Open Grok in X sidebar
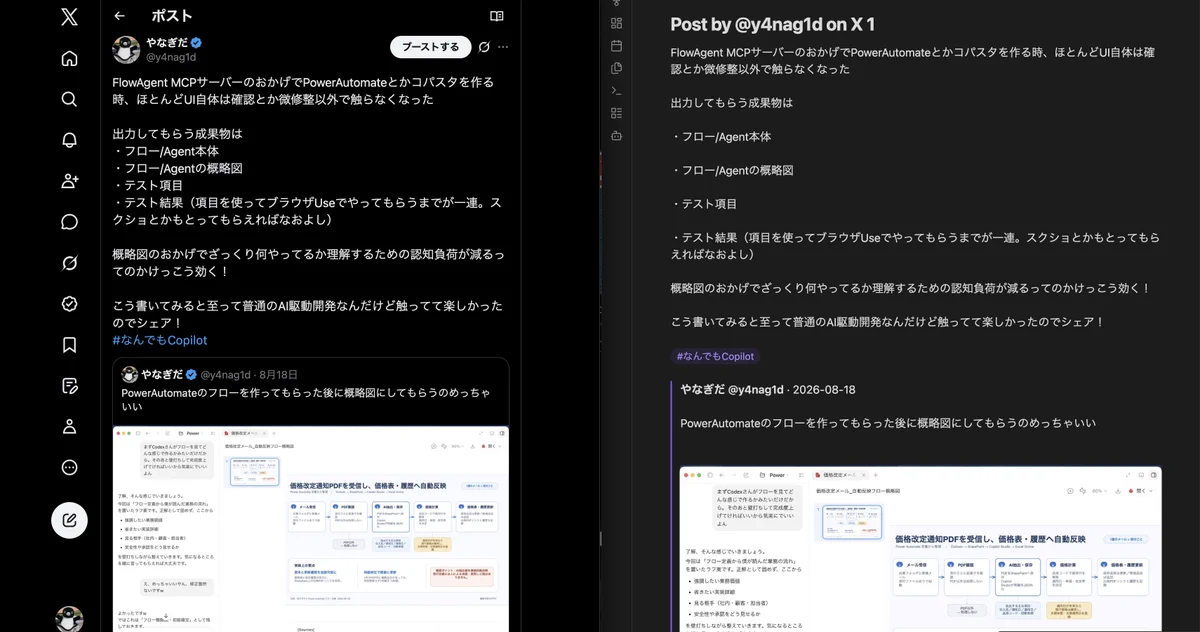Screen dimensions: 1200x632 pyautogui.click(x=69, y=263)
